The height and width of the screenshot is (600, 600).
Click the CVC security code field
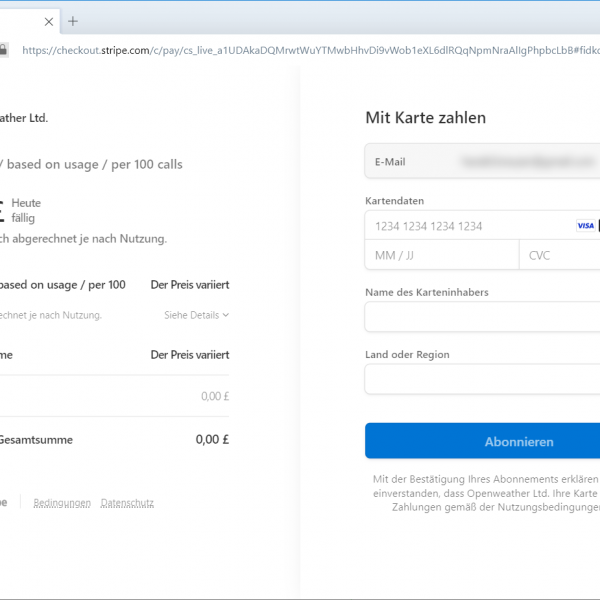point(560,255)
